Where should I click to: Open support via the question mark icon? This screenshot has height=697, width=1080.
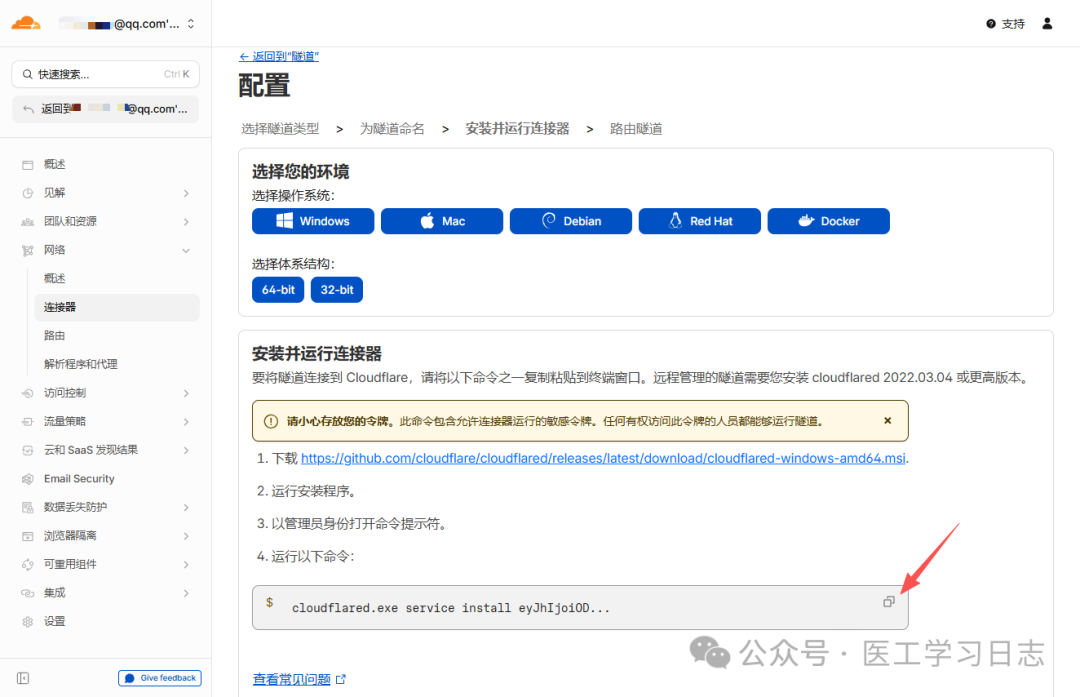[x=989, y=23]
